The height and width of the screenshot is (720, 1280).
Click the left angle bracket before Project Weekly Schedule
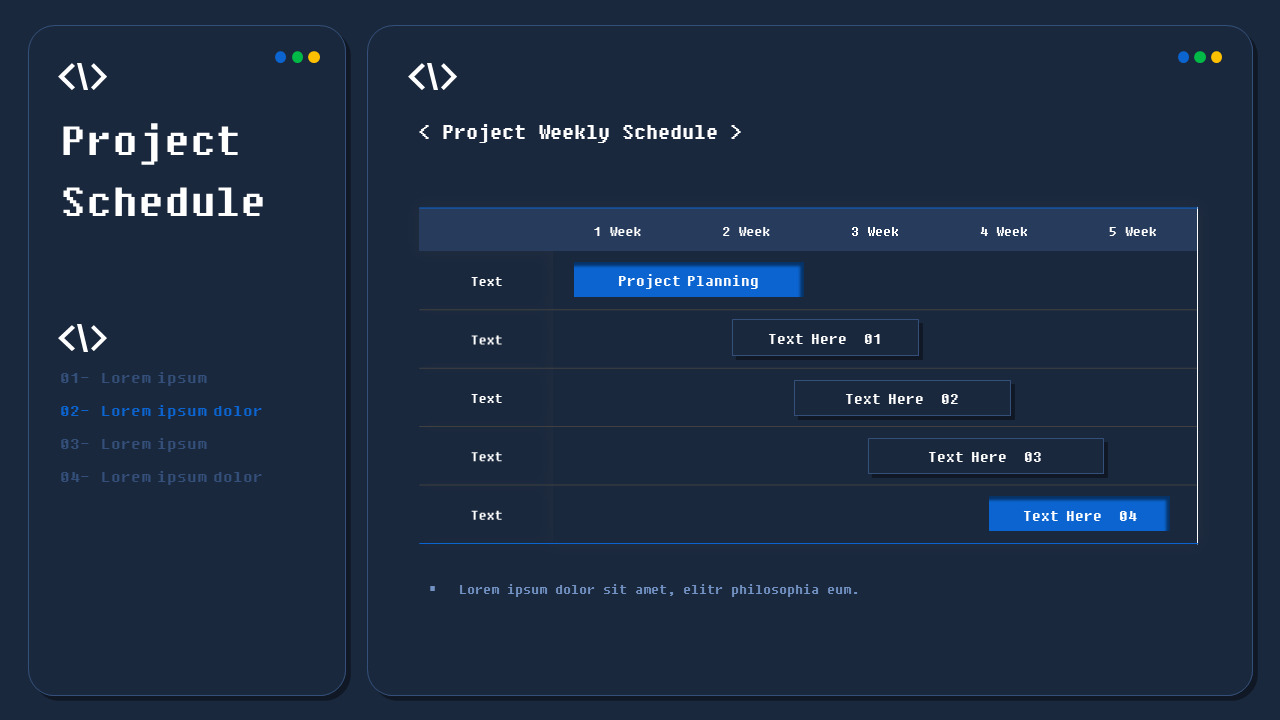click(x=424, y=132)
